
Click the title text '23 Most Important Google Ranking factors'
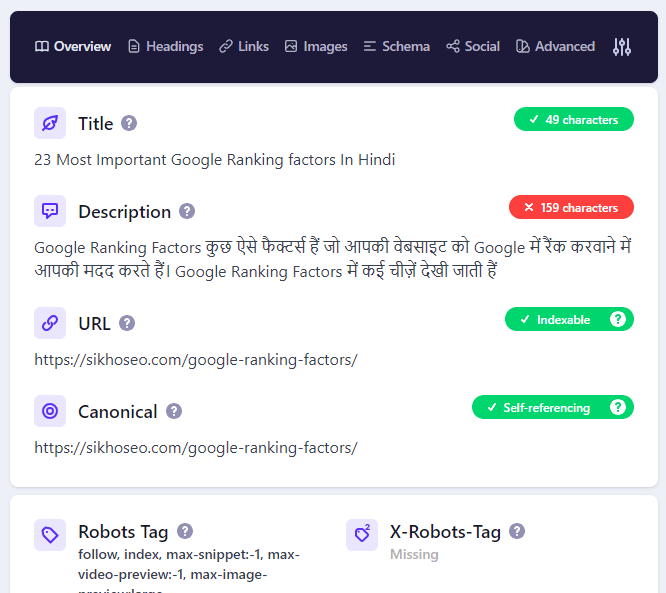[x=214, y=160]
